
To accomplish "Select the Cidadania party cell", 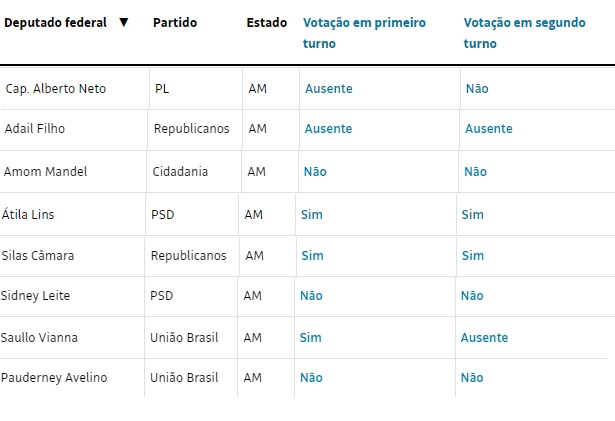I will pos(194,172).
